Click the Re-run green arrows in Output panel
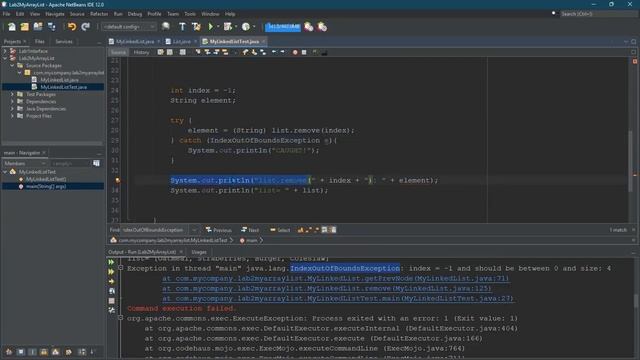Screen dimensions: 640x360 pyautogui.click(x=111, y=262)
